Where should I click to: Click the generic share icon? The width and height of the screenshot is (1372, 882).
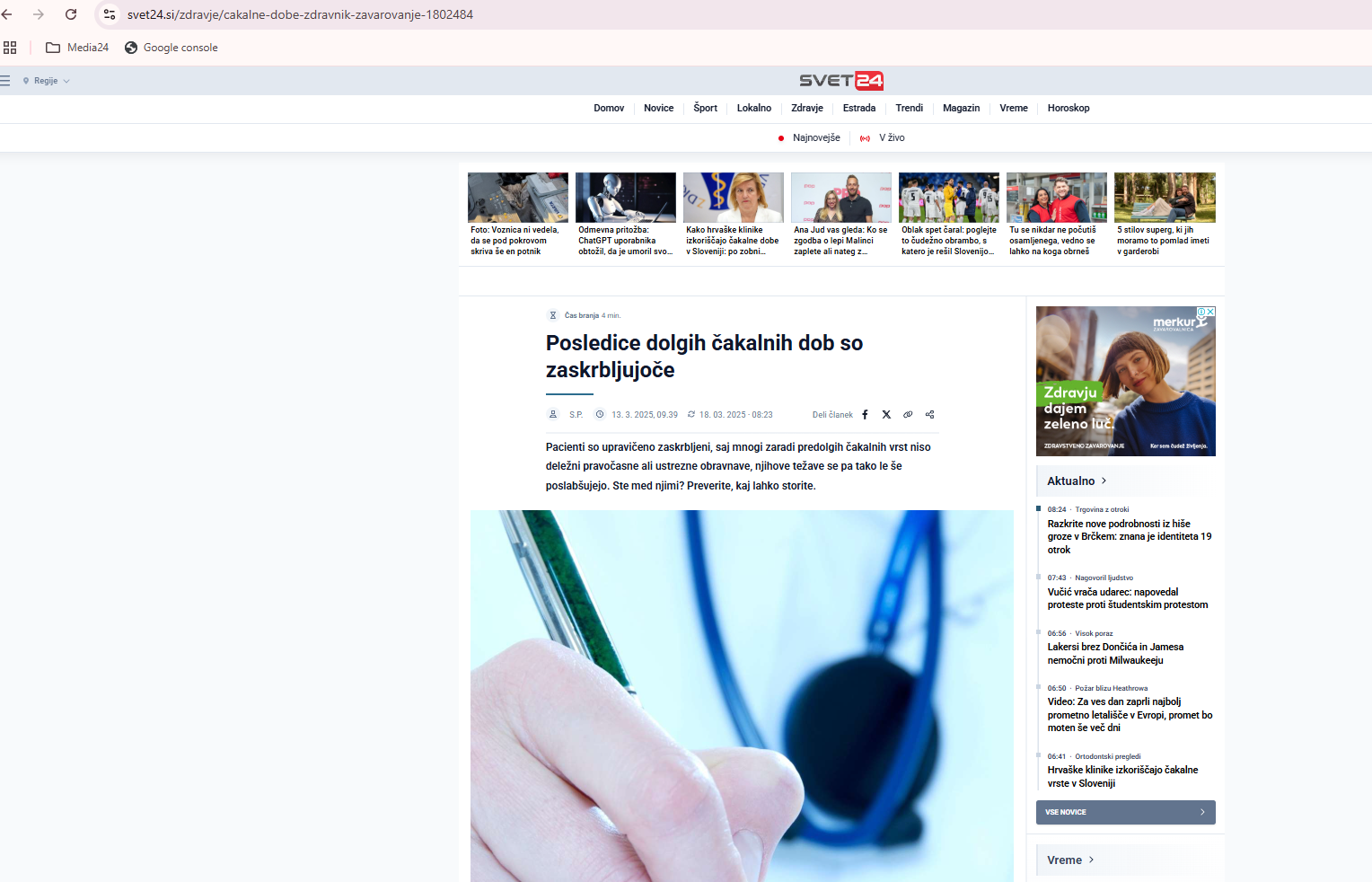pos(930,415)
